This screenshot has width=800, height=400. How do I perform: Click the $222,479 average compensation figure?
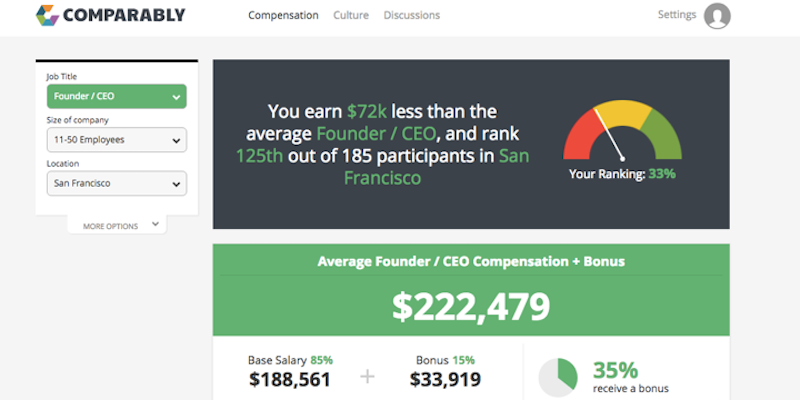470,307
